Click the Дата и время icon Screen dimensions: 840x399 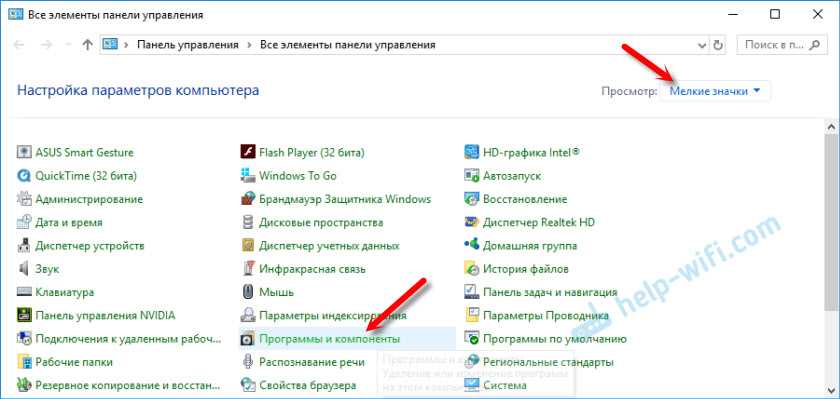tap(24, 222)
